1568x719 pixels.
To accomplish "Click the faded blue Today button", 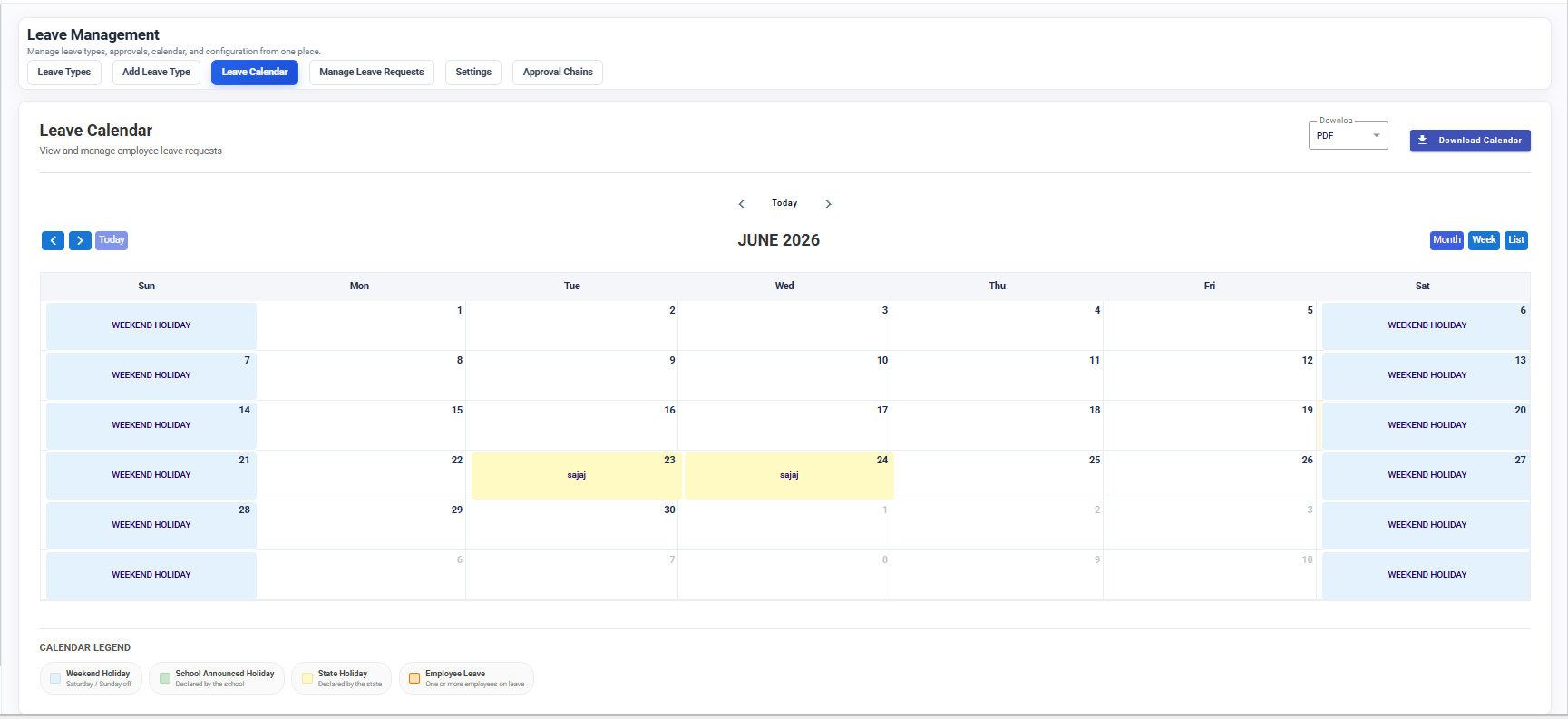I will pos(112,240).
